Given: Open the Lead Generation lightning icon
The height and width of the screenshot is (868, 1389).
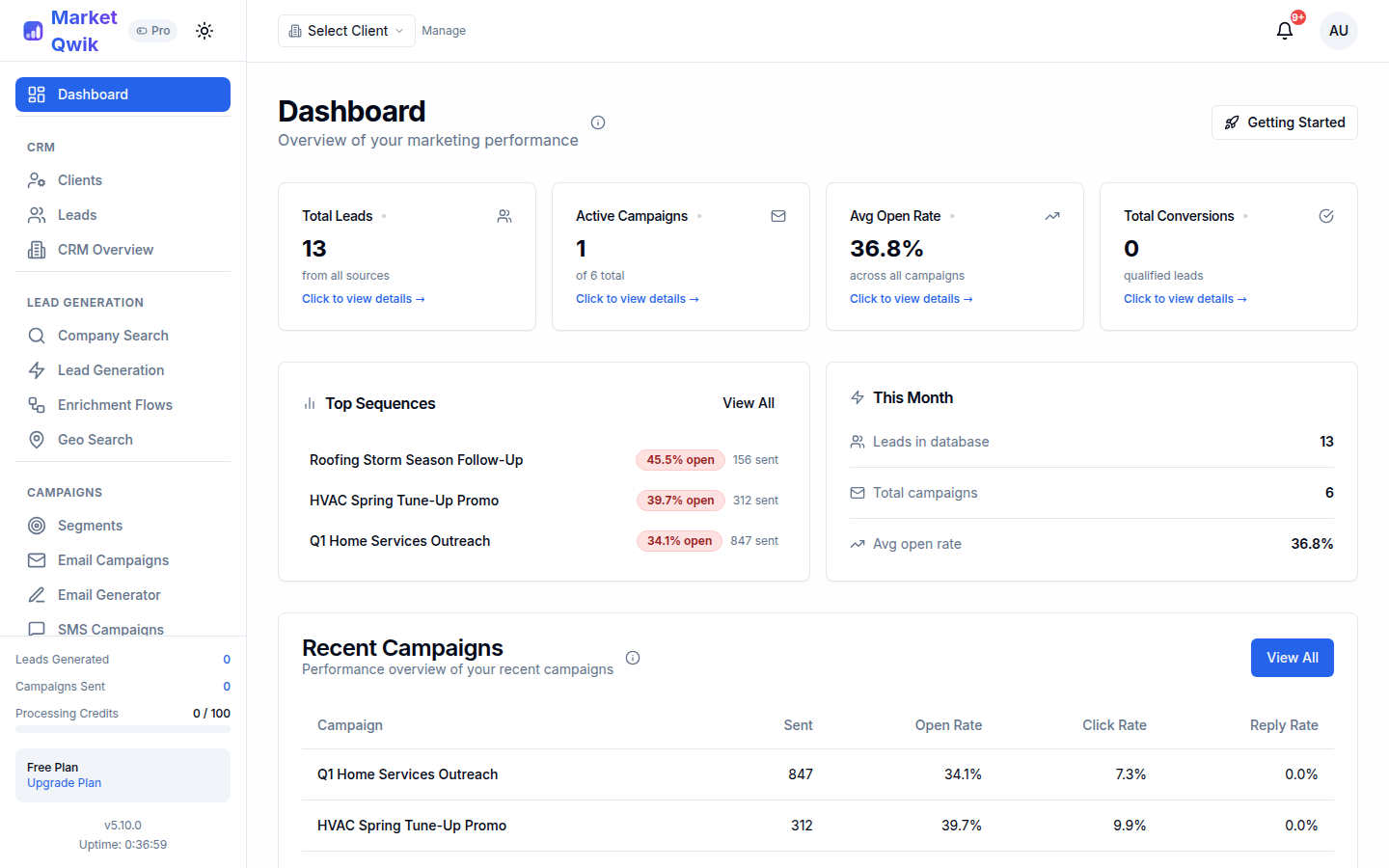Looking at the screenshot, I should (36, 369).
